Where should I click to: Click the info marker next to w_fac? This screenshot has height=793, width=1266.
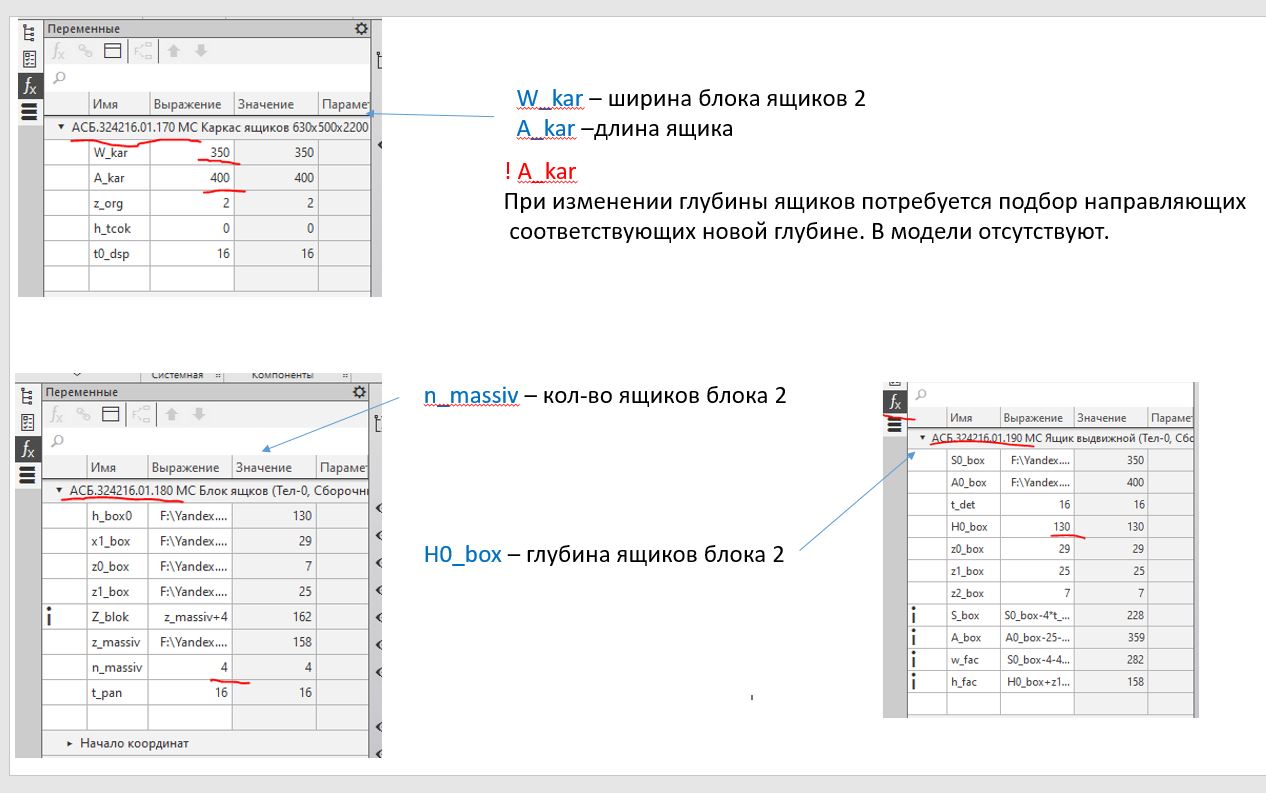tap(913, 659)
